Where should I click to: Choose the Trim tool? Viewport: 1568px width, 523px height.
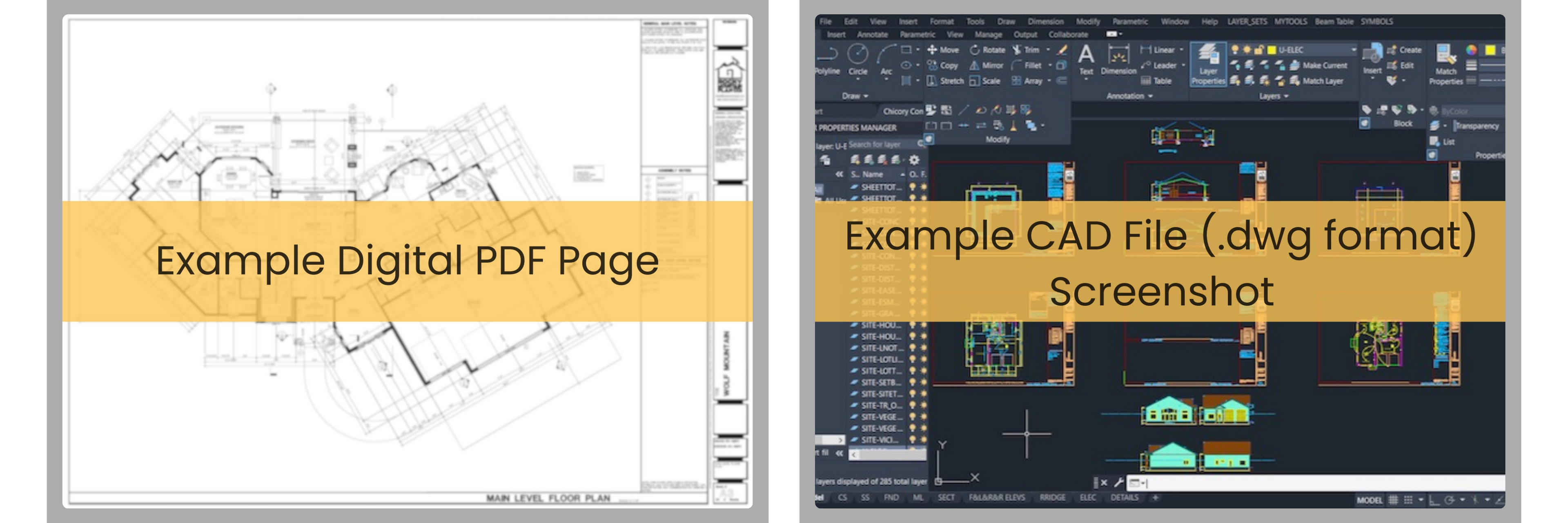pos(1026,50)
